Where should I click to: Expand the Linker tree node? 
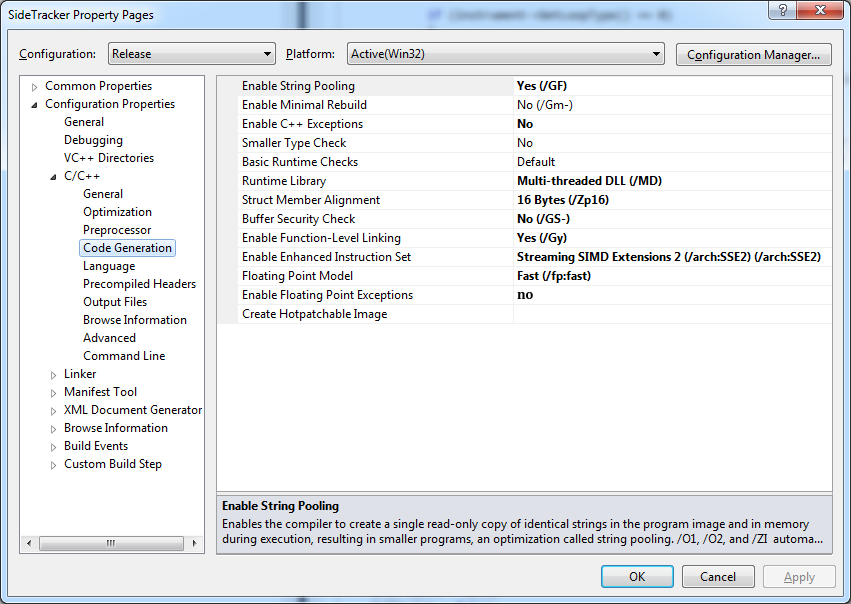click(x=53, y=375)
